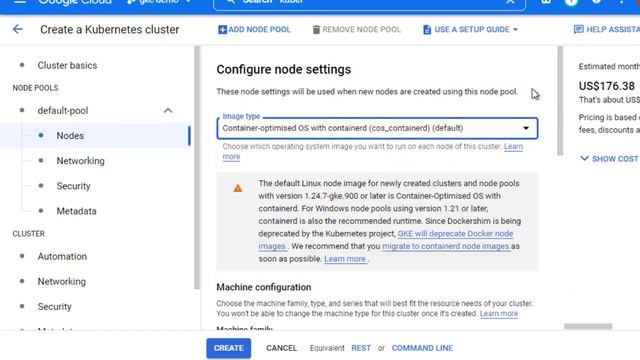Screen dimensions: 640x360
Task: Click the Remove Node Pool button
Action: (356, 29)
